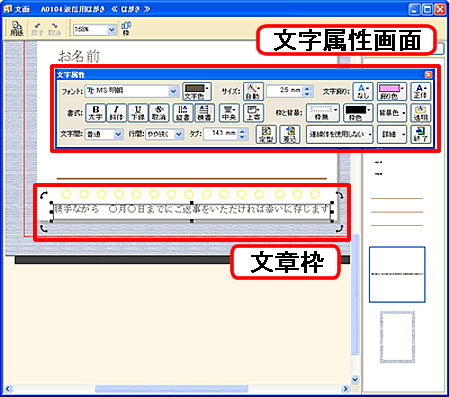The height and width of the screenshot is (397, 450).
Task: Open the 飾り色 decoration color swatch
Action: 392,92
